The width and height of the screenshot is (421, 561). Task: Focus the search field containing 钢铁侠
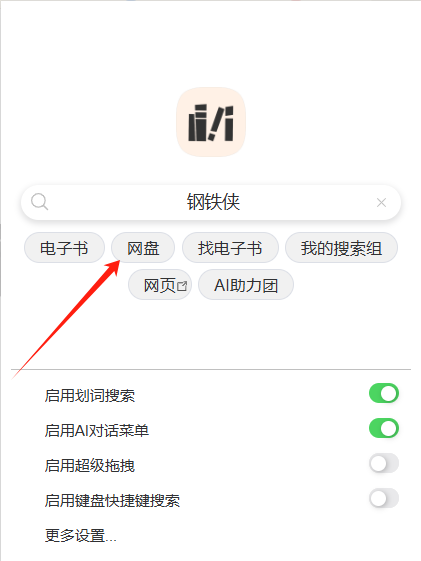pos(211,202)
